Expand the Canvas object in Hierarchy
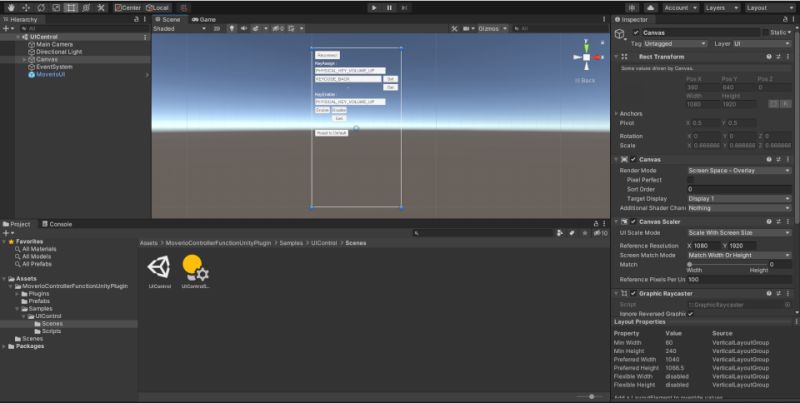 click(23, 60)
